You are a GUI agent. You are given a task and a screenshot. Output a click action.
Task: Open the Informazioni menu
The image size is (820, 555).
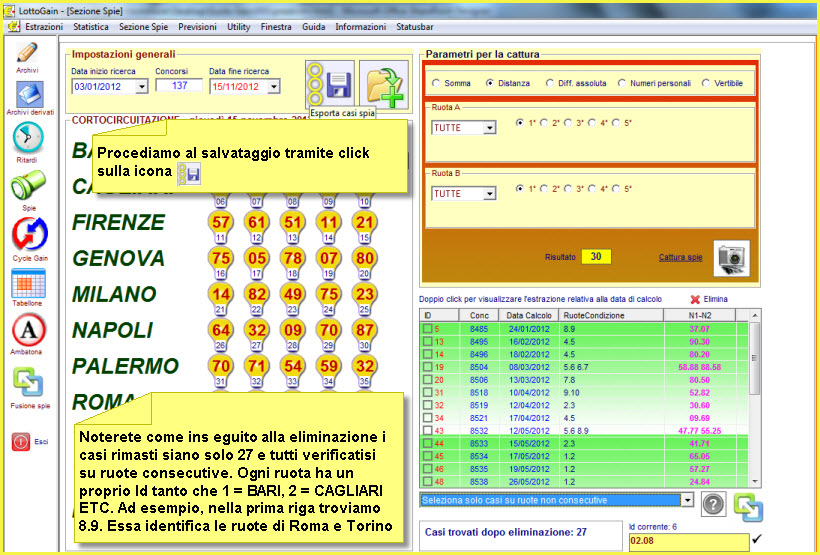(361, 27)
